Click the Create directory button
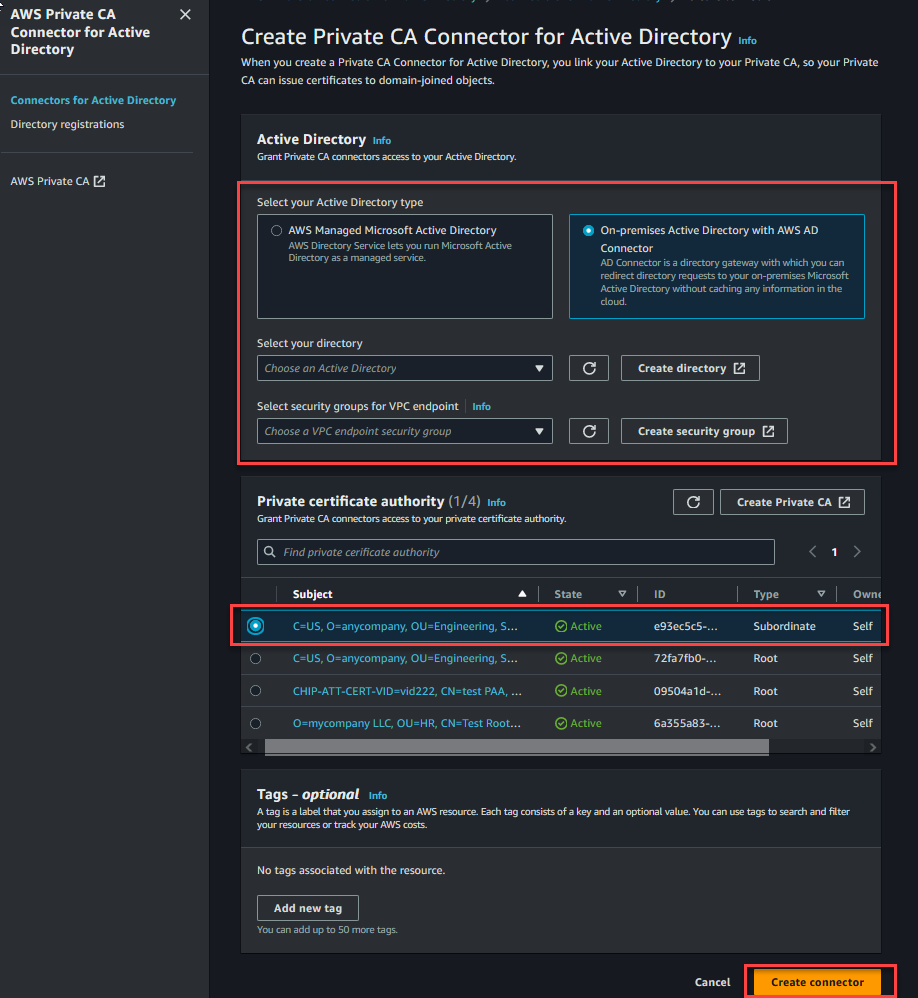The width and height of the screenshot is (918, 998). tap(690, 369)
